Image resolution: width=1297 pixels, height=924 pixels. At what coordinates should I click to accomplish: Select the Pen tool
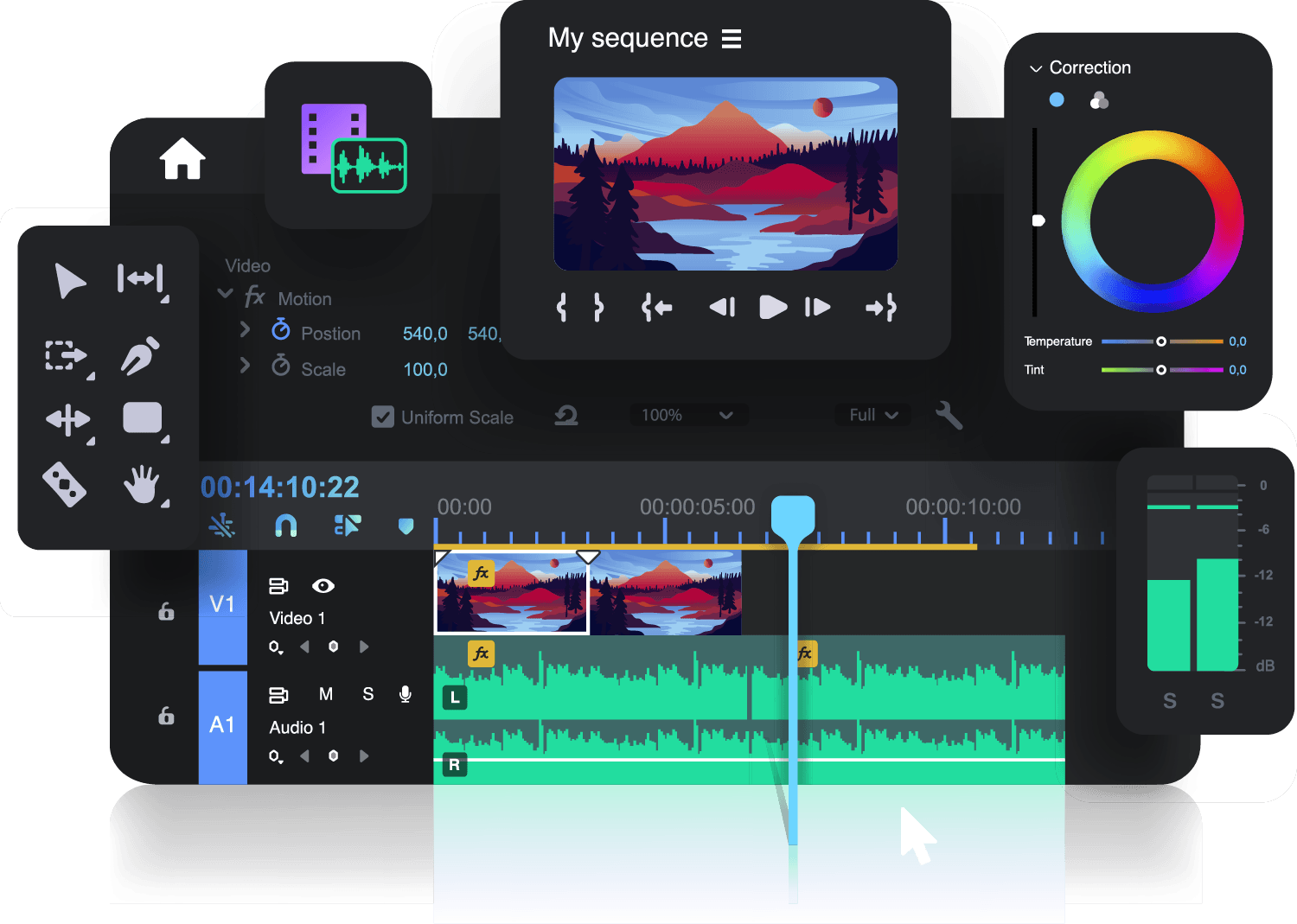[140, 354]
